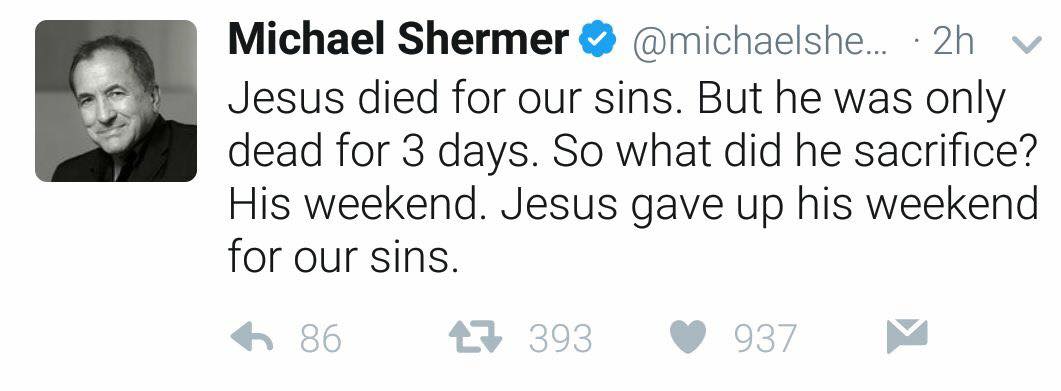Viewport: 1061px width, 391px height.
Task: Click the 937 likes count
Action: tap(766, 338)
